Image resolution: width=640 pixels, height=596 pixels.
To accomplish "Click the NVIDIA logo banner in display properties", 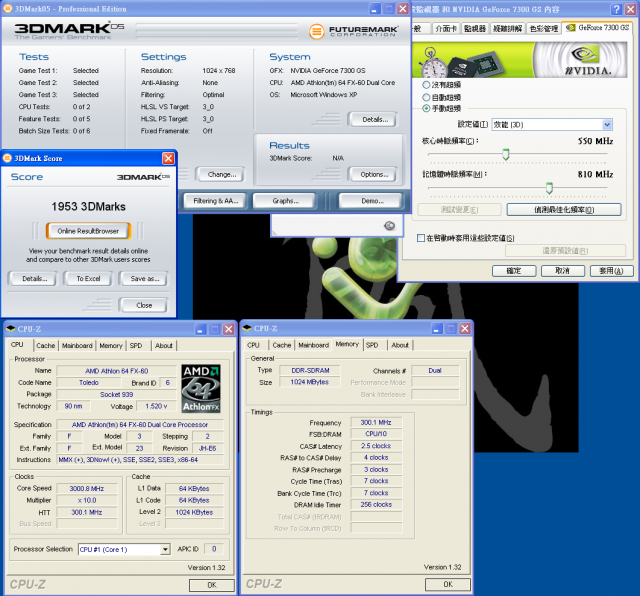I will click(519, 60).
